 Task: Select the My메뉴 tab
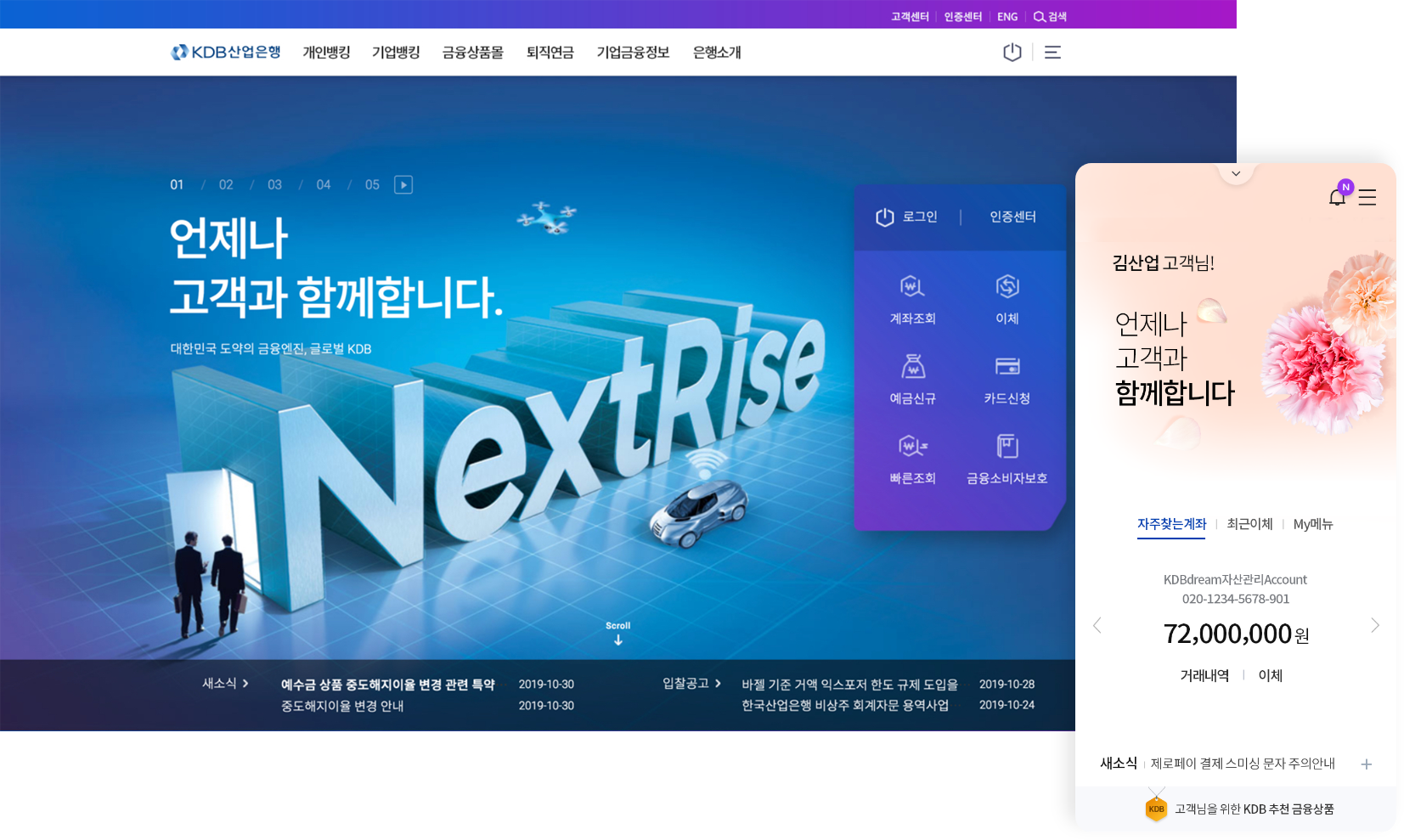coord(1313,524)
